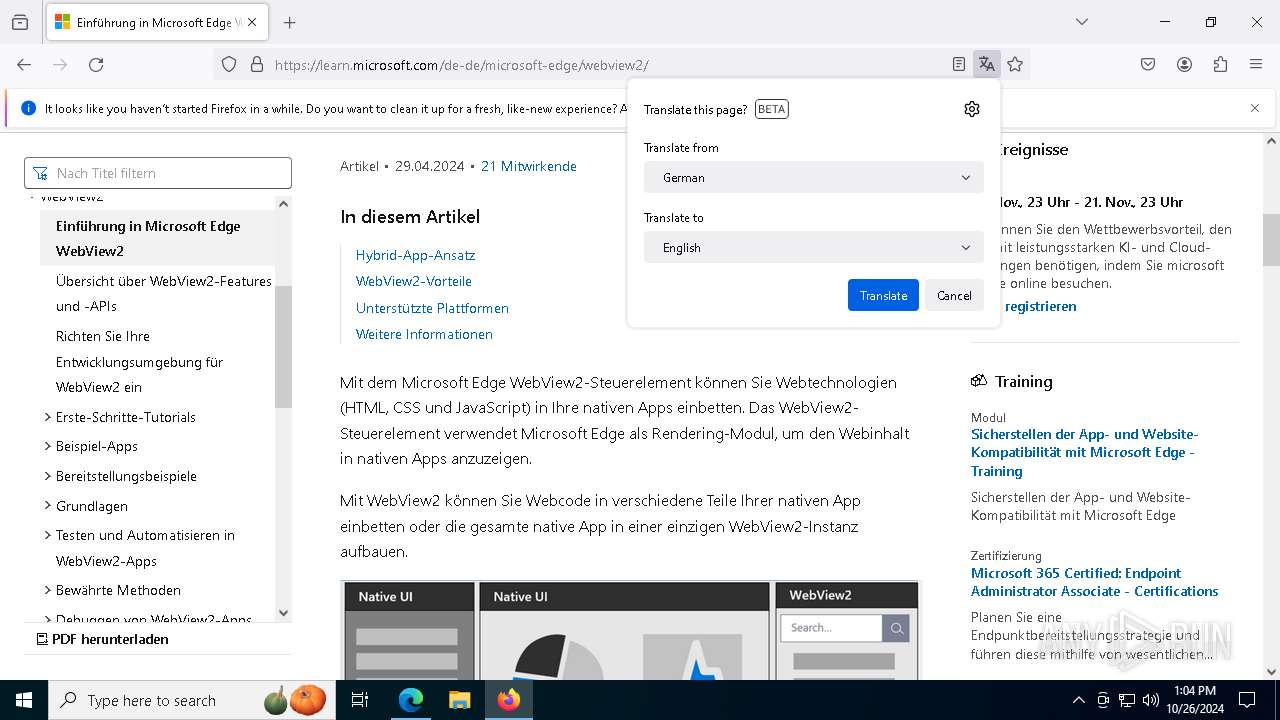1280x720 pixels.
Task: Open Firefox recent browsing view icon
Action: click(20, 22)
